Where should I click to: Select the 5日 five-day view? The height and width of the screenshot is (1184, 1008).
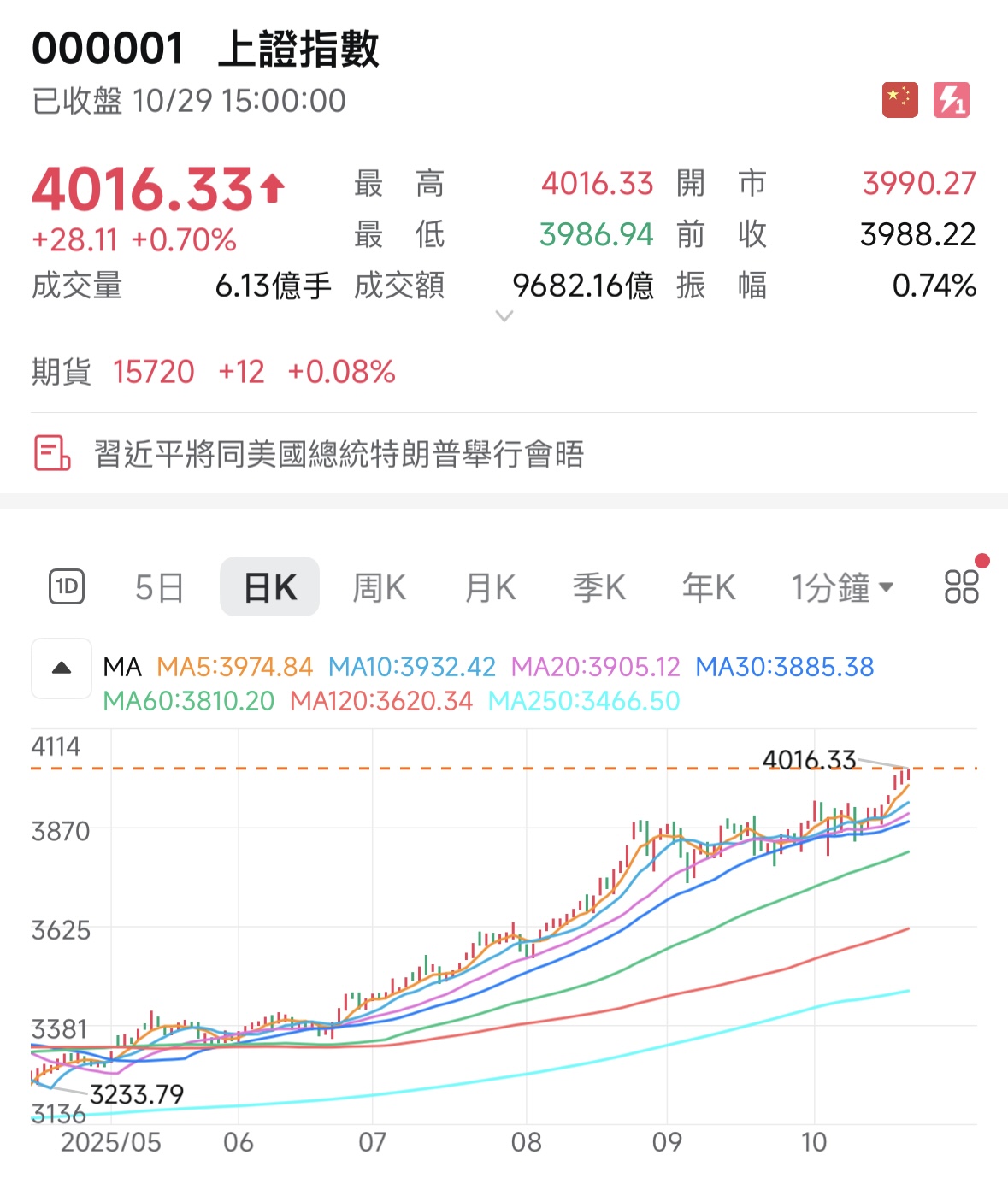click(x=161, y=586)
